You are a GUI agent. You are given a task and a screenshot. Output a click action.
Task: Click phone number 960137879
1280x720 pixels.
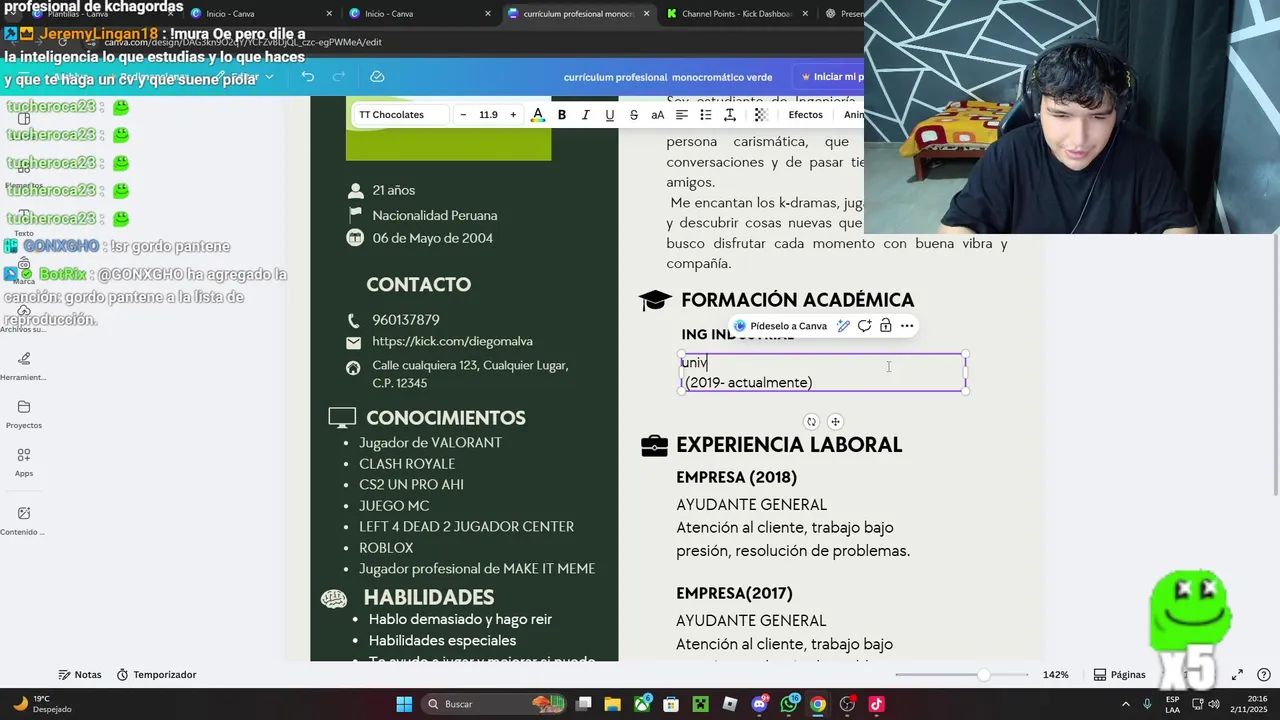(406, 320)
